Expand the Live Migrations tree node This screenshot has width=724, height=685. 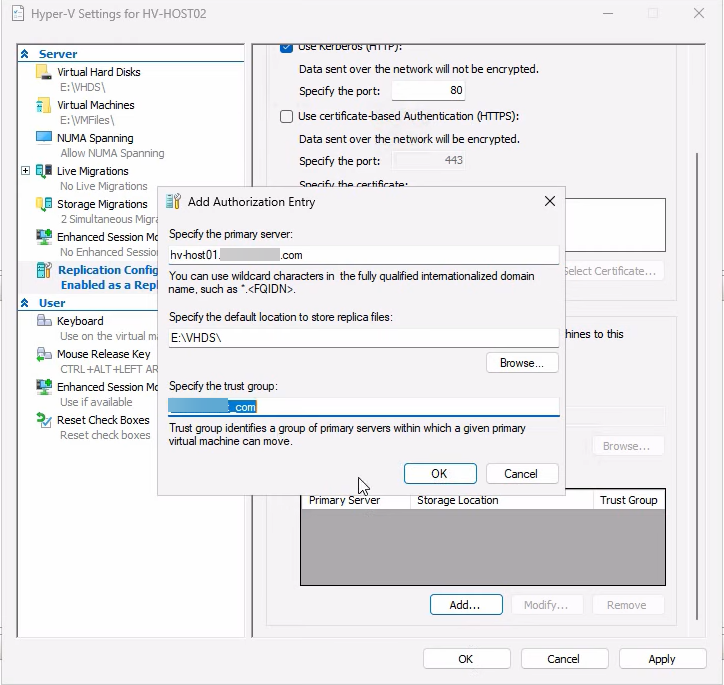point(25,171)
